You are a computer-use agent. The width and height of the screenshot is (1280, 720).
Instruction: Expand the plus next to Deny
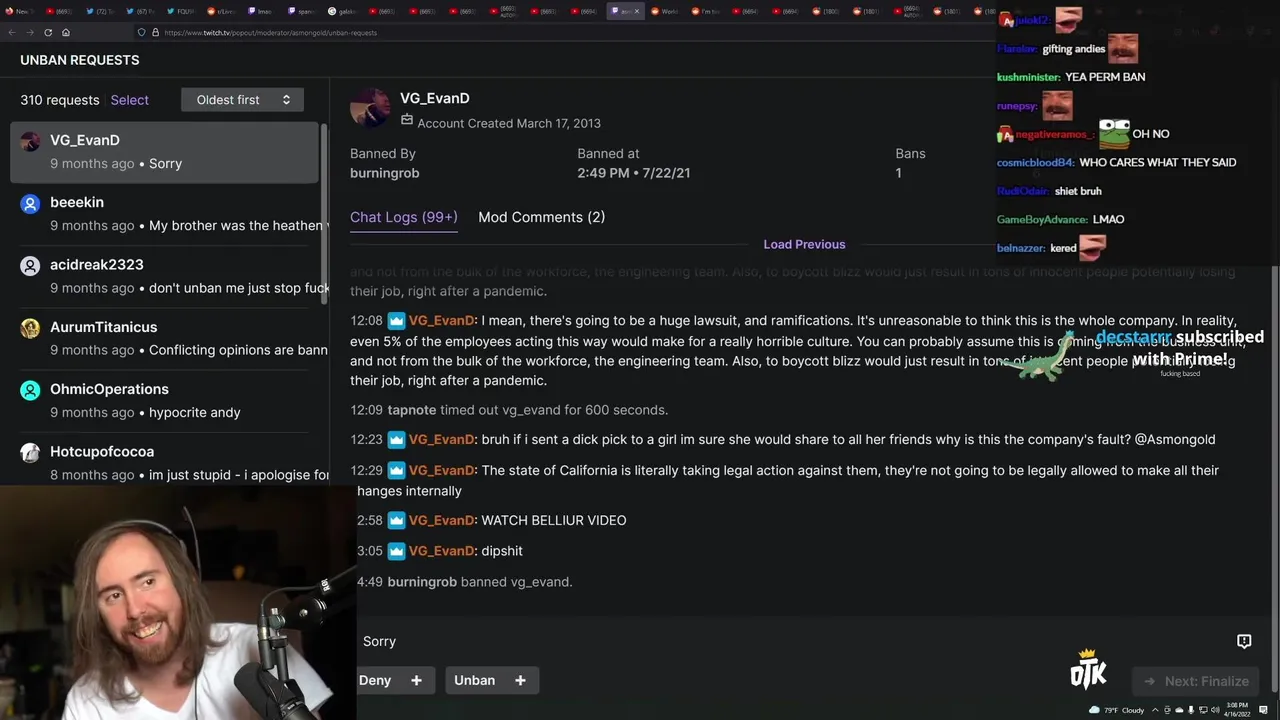pos(416,680)
